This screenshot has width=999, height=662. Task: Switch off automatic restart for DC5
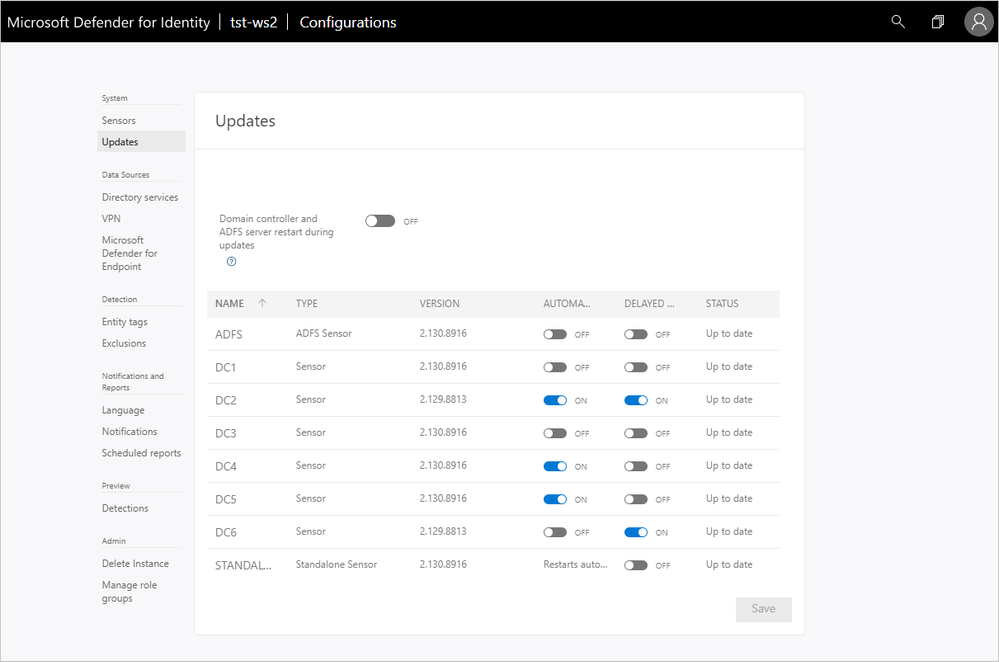[555, 499]
